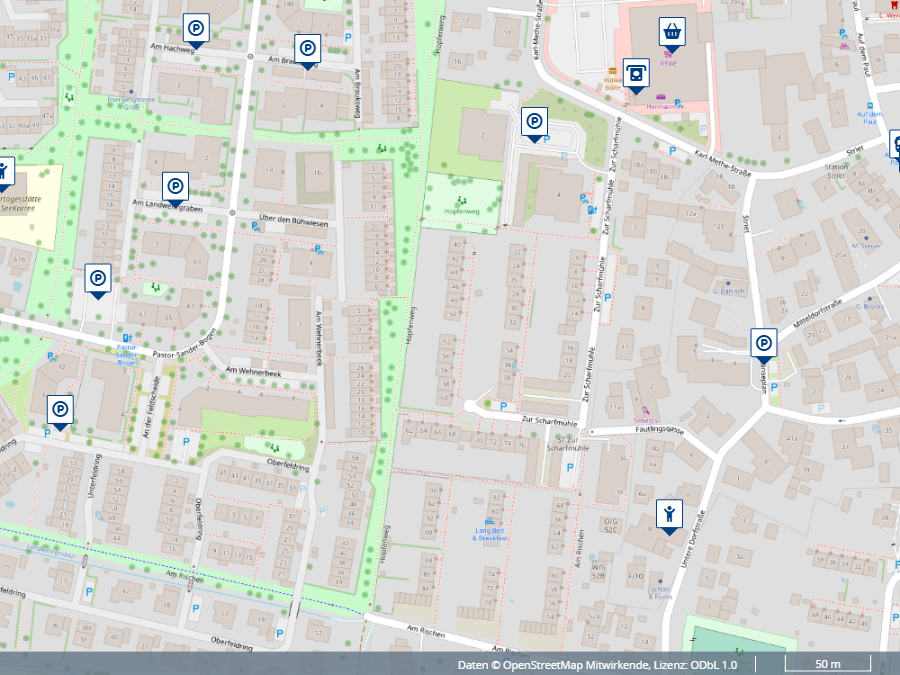Select the ATM marker beside REWE
The image size is (900, 675).
pyautogui.click(x=636, y=74)
